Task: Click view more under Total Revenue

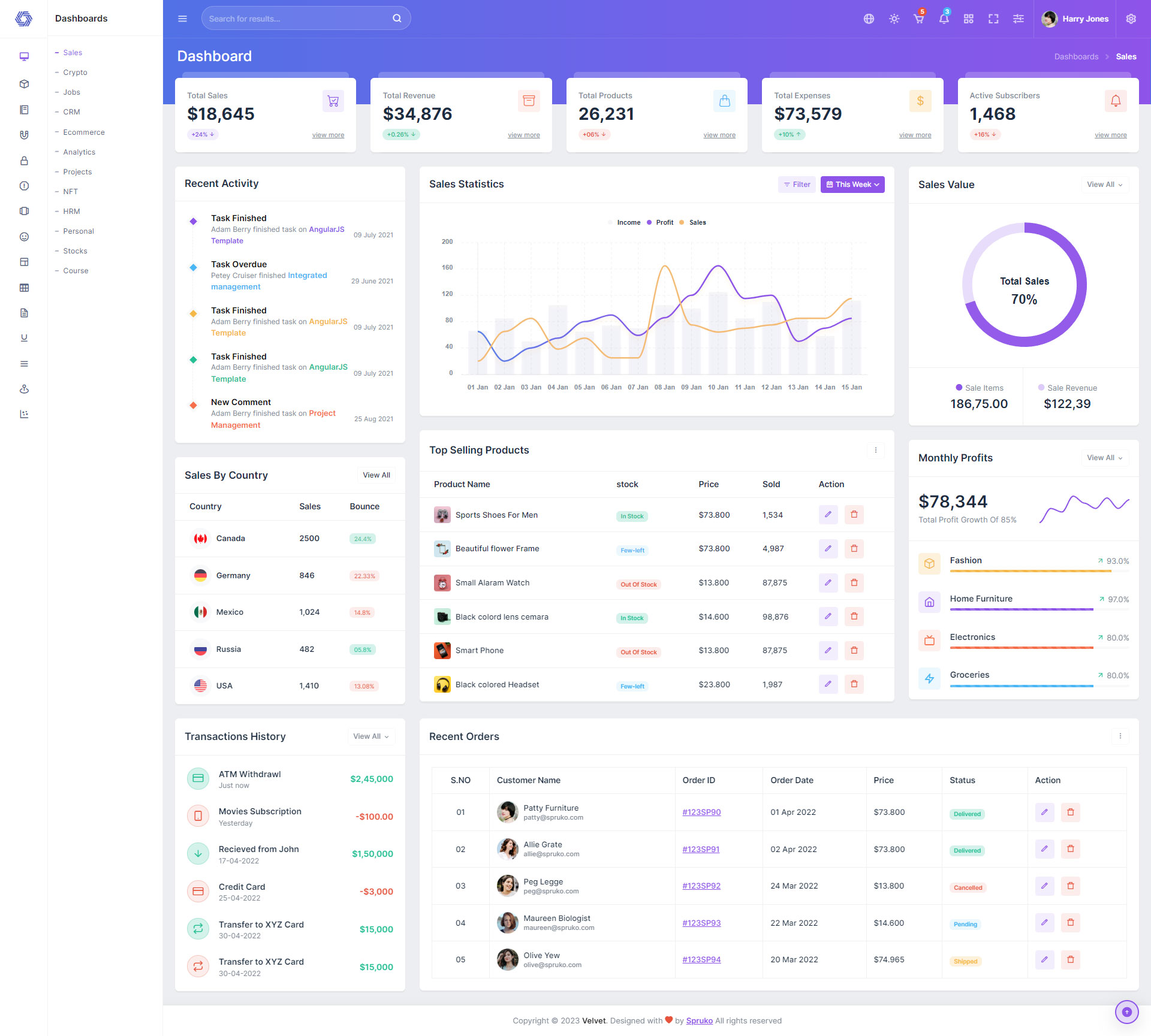Action: pos(523,135)
